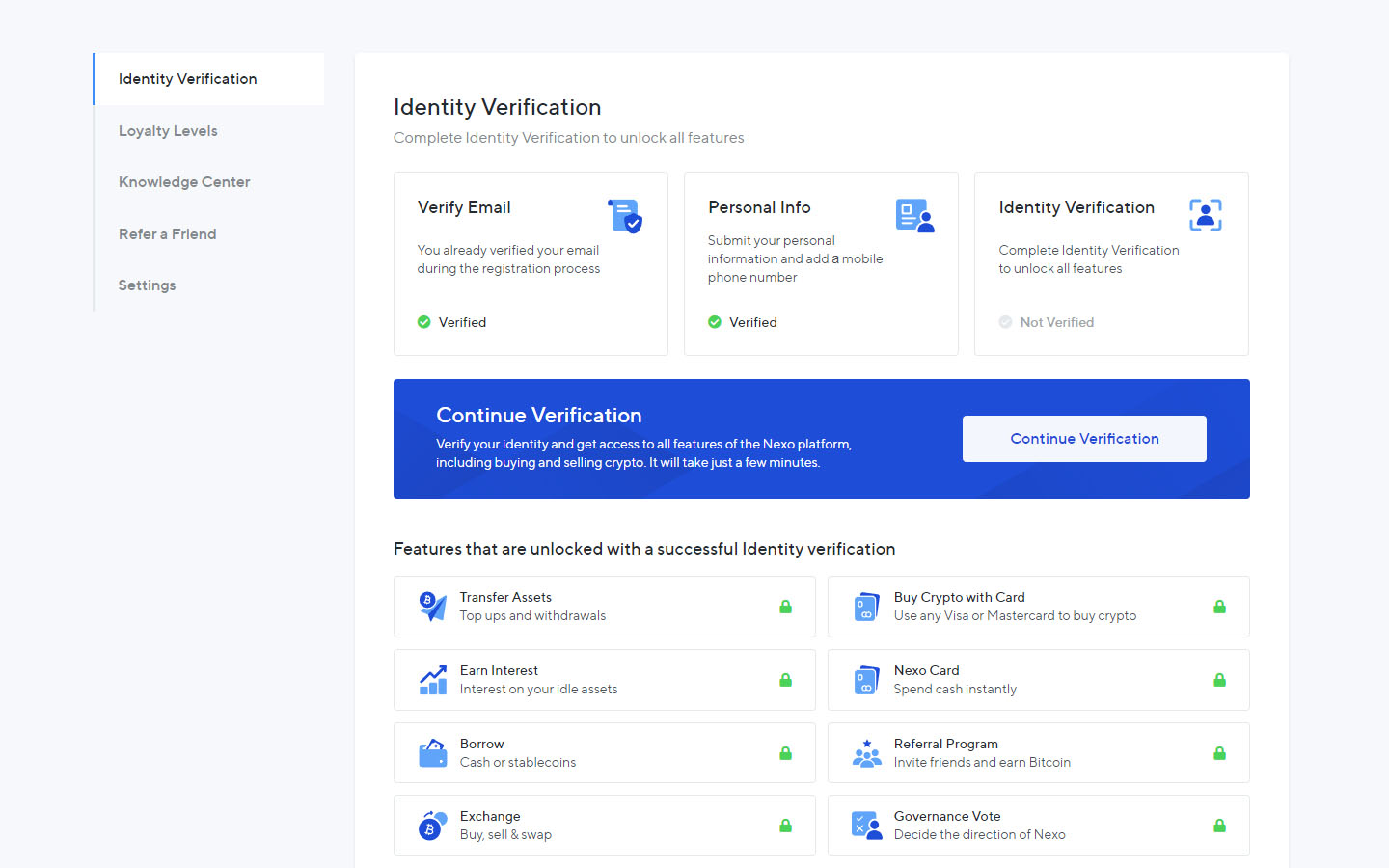This screenshot has width=1389, height=868.
Task: Click the Personal Info profile card icon
Action: click(914, 216)
